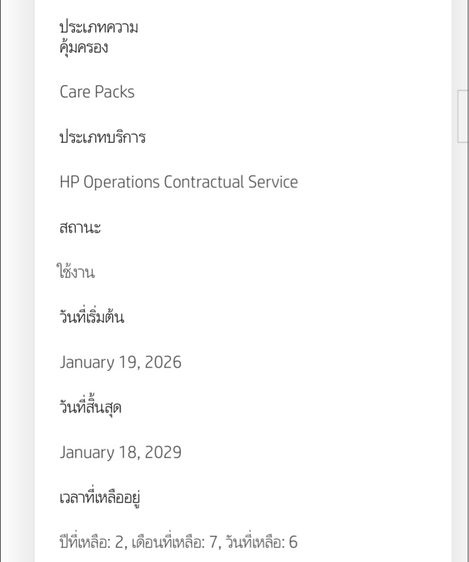This screenshot has height=562, width=469.
Task: Click the เดือนที่เหลือ: 7 months remaining text
Action: 174,542
